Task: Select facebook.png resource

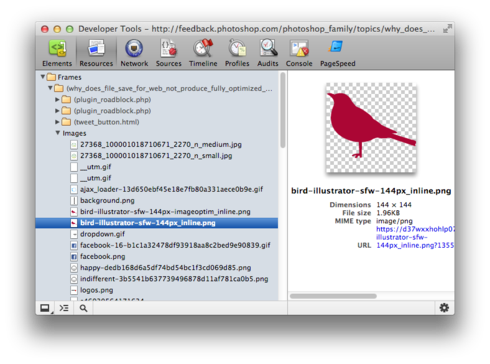Action: (x=103, y=256)
